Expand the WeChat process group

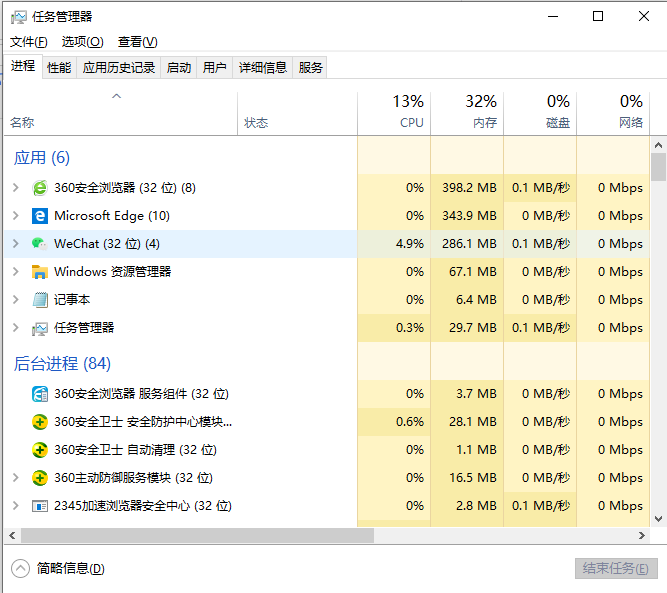pyautogui.click(x=16, y=244)
